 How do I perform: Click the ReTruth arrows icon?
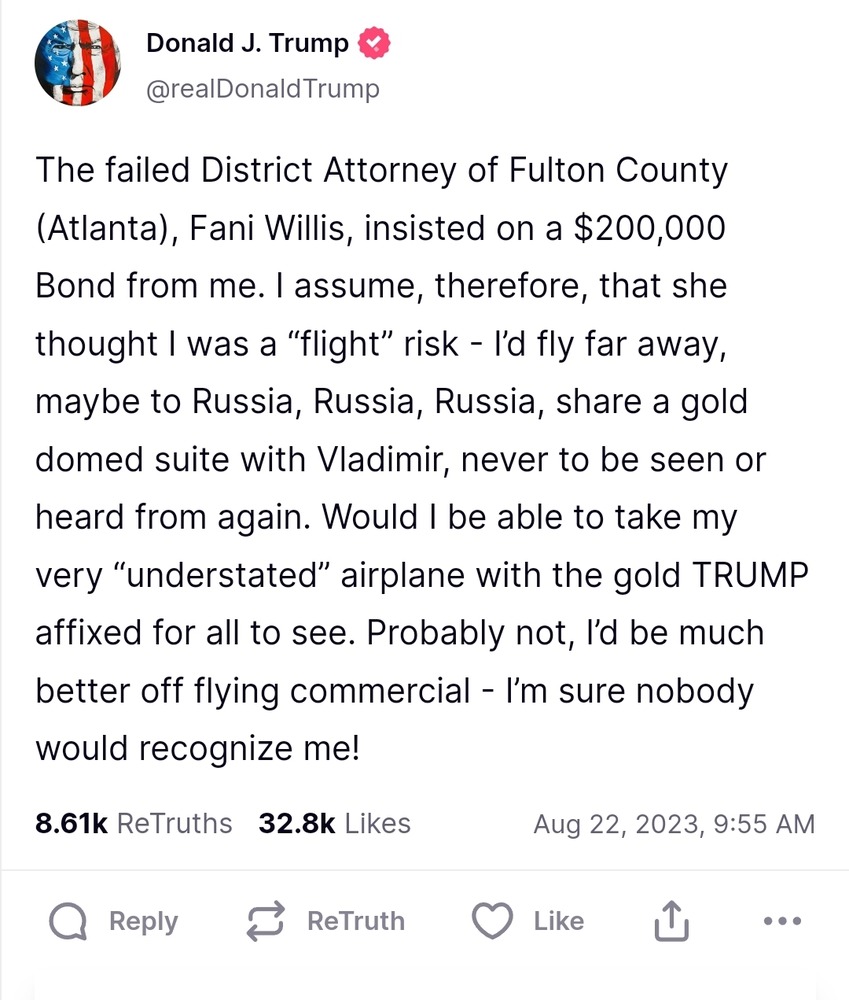(265, 921)
